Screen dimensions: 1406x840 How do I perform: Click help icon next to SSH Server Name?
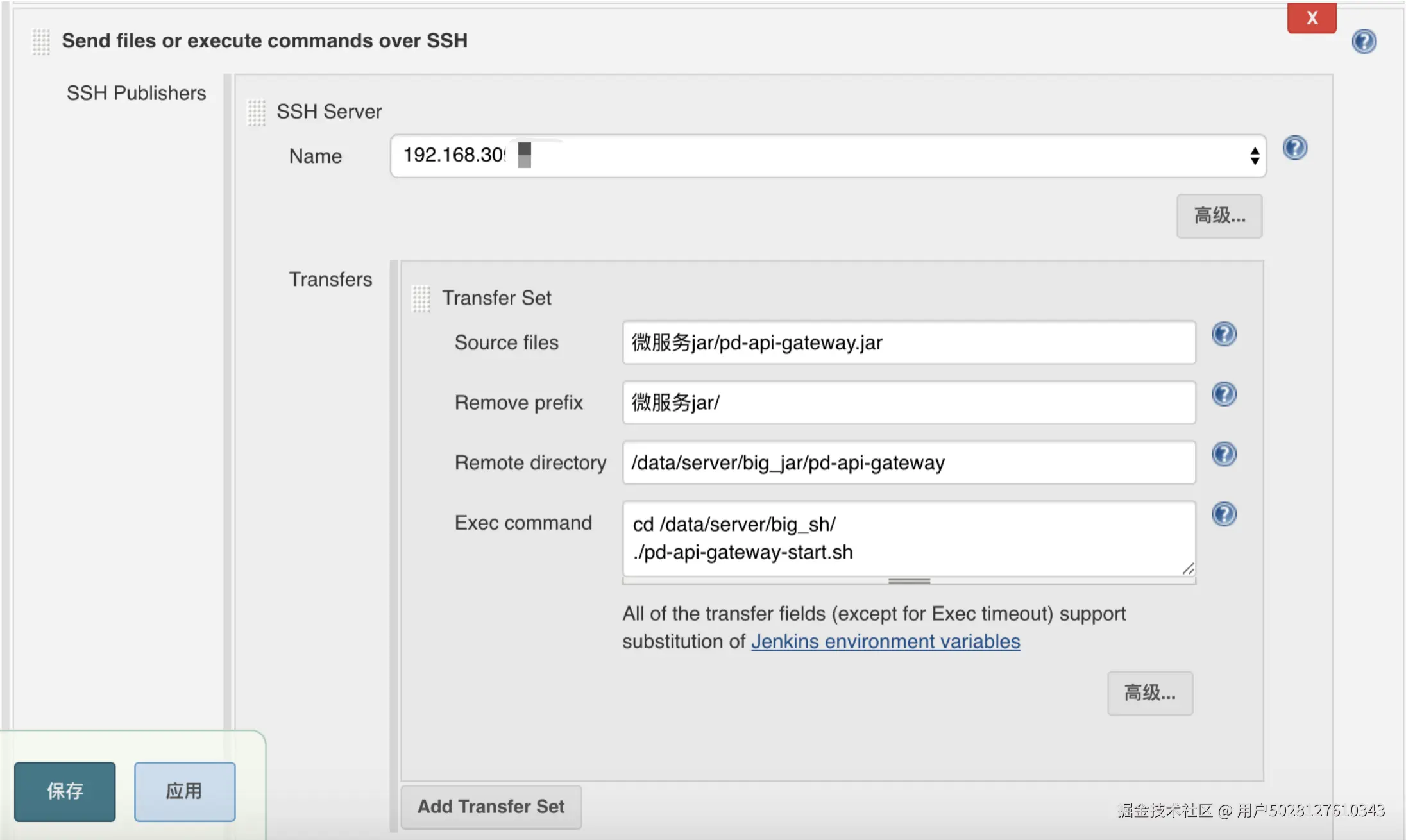1294,148
